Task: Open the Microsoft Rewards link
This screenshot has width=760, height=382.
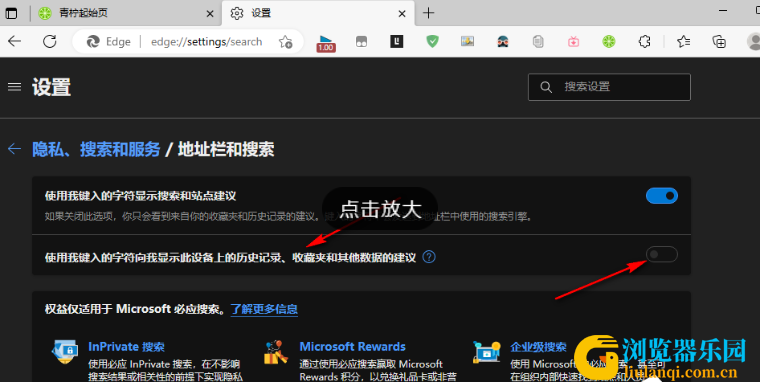Action: [352, 347]
